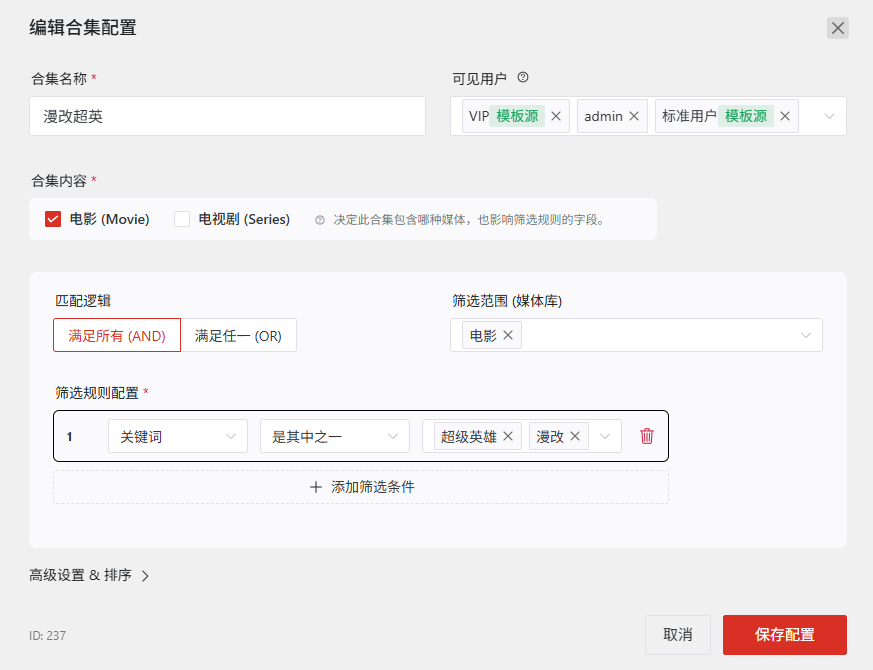Remove the admin user tag
This screenshot has height=670, width=873.
(634, 116)
